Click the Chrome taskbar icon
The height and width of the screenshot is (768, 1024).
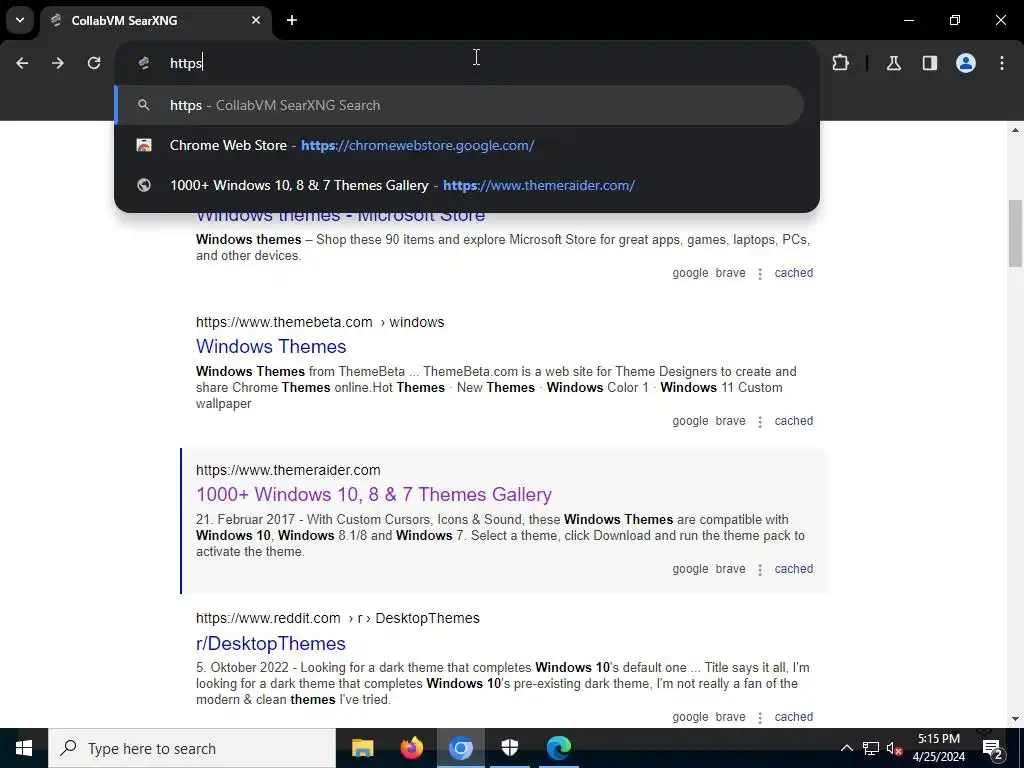(x=460, y=748)
